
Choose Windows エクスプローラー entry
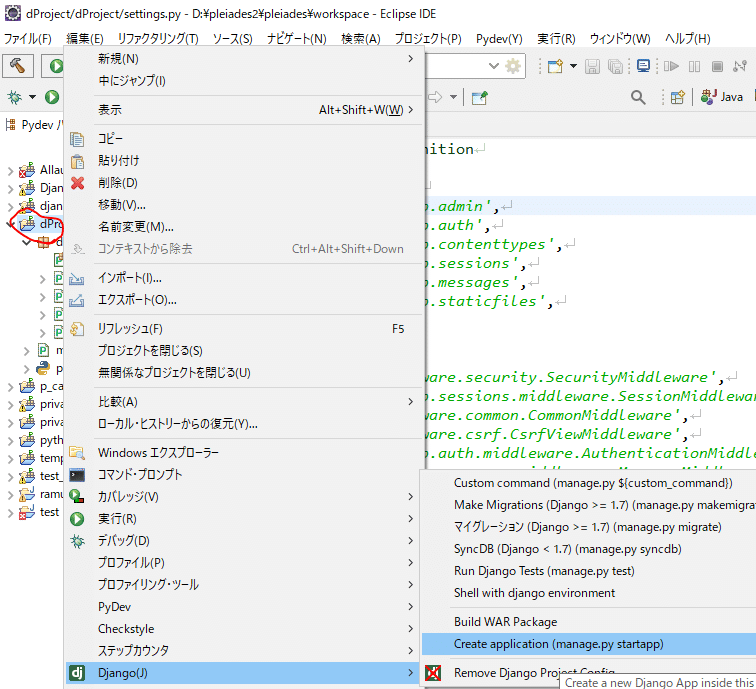[244, 453]
